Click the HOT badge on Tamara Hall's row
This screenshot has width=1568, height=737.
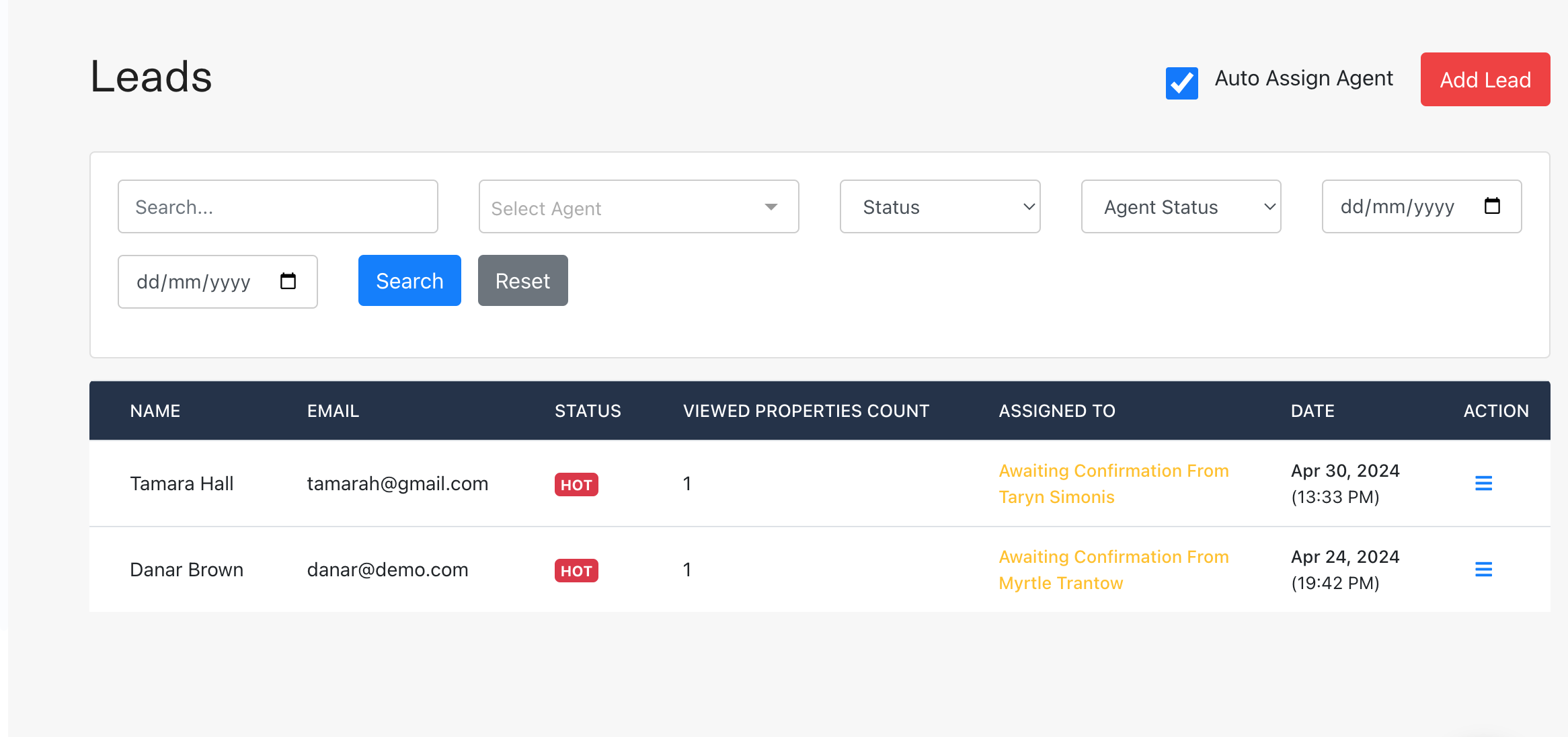[576, 483]
